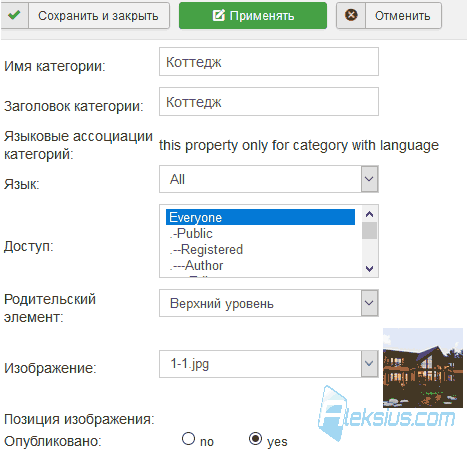Click the access list scrollbar thumb

click(369, 230)
